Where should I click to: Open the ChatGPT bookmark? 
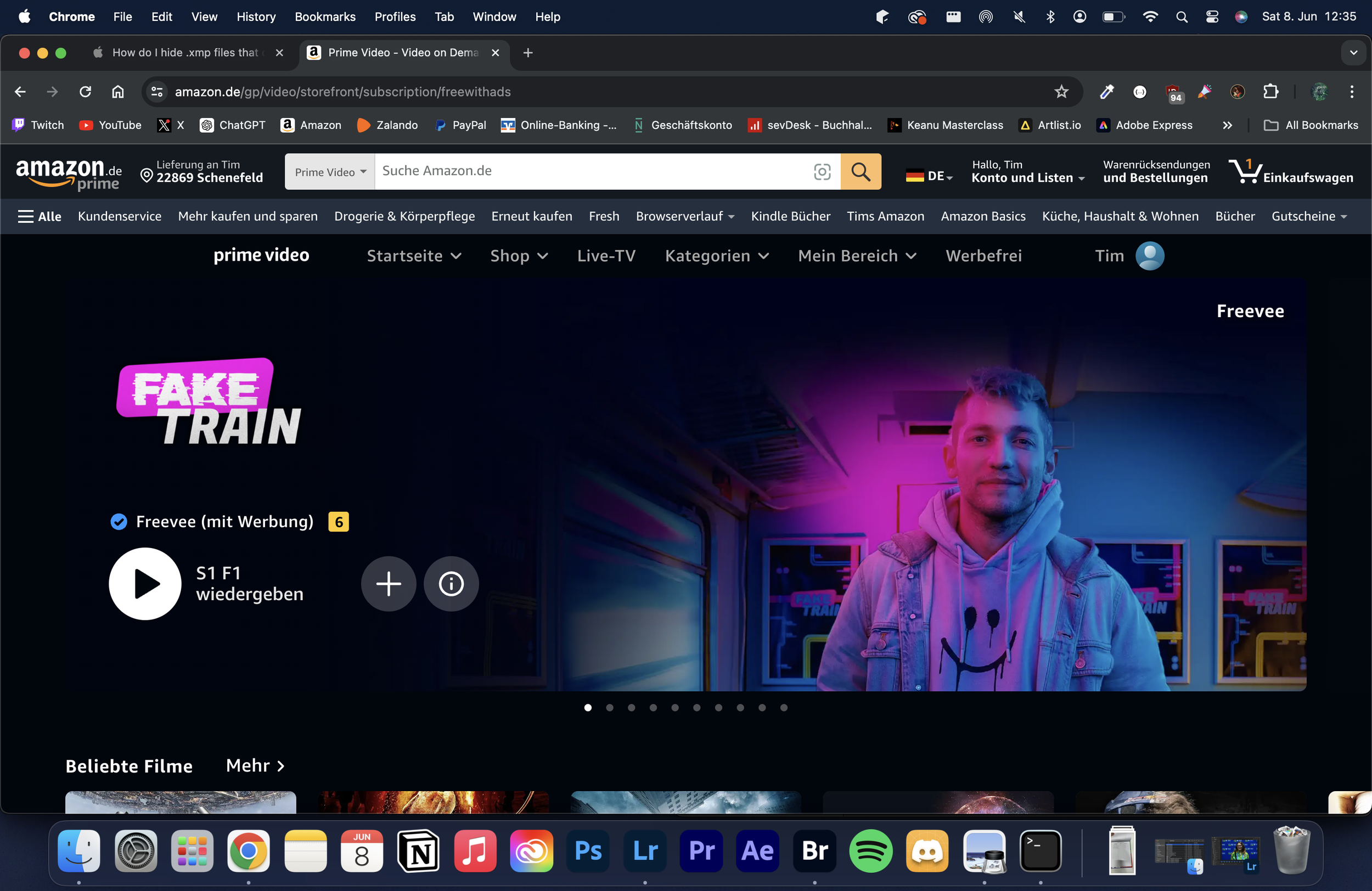(x=233, y=125)
